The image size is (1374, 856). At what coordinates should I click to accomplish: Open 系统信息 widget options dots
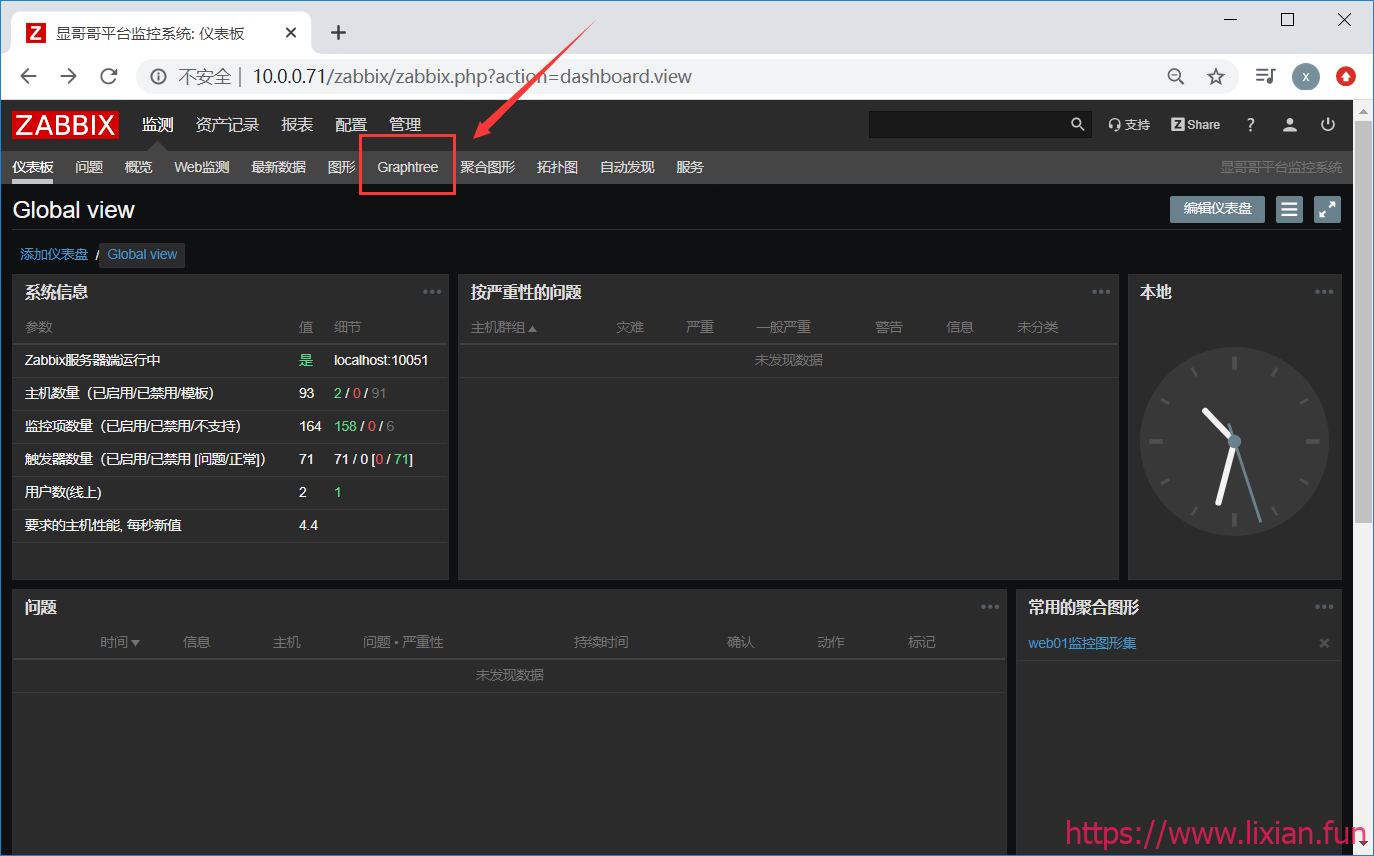(x=432, y=292)
